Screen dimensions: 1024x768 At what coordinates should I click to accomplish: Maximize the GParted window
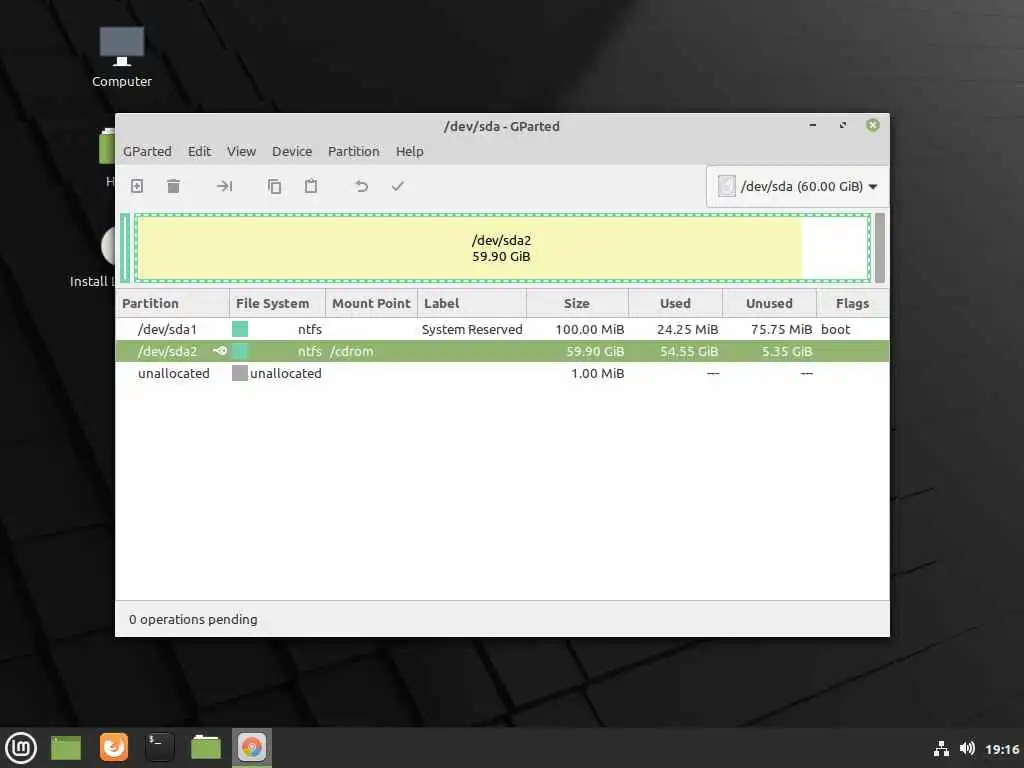(x=843, y=125)
